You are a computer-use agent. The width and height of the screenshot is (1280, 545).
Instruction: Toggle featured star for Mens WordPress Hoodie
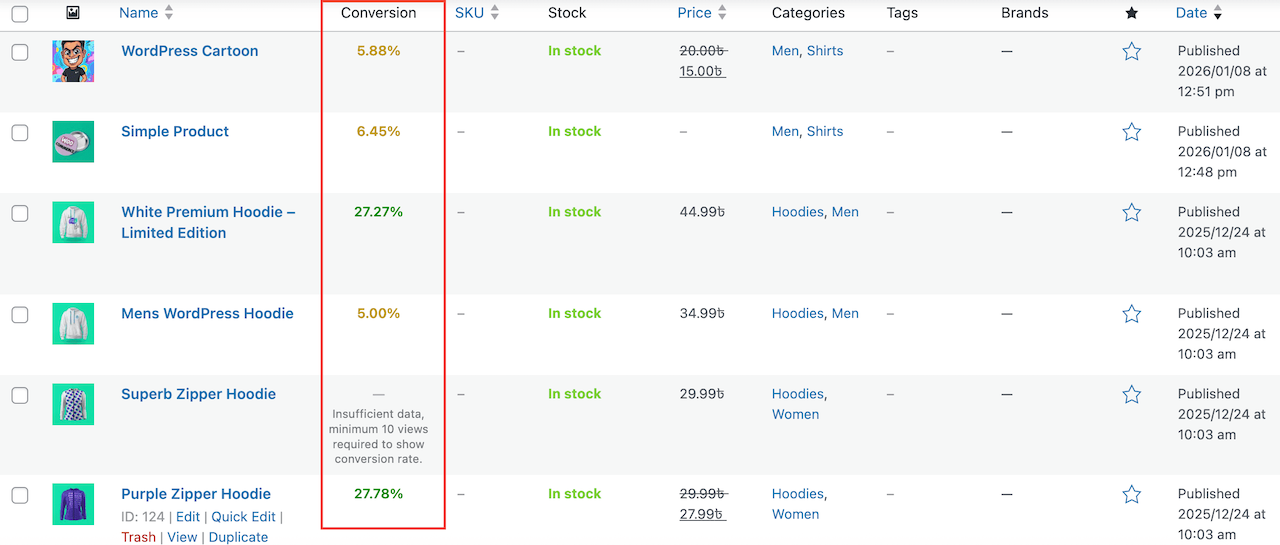click(x=1131, y=314)
